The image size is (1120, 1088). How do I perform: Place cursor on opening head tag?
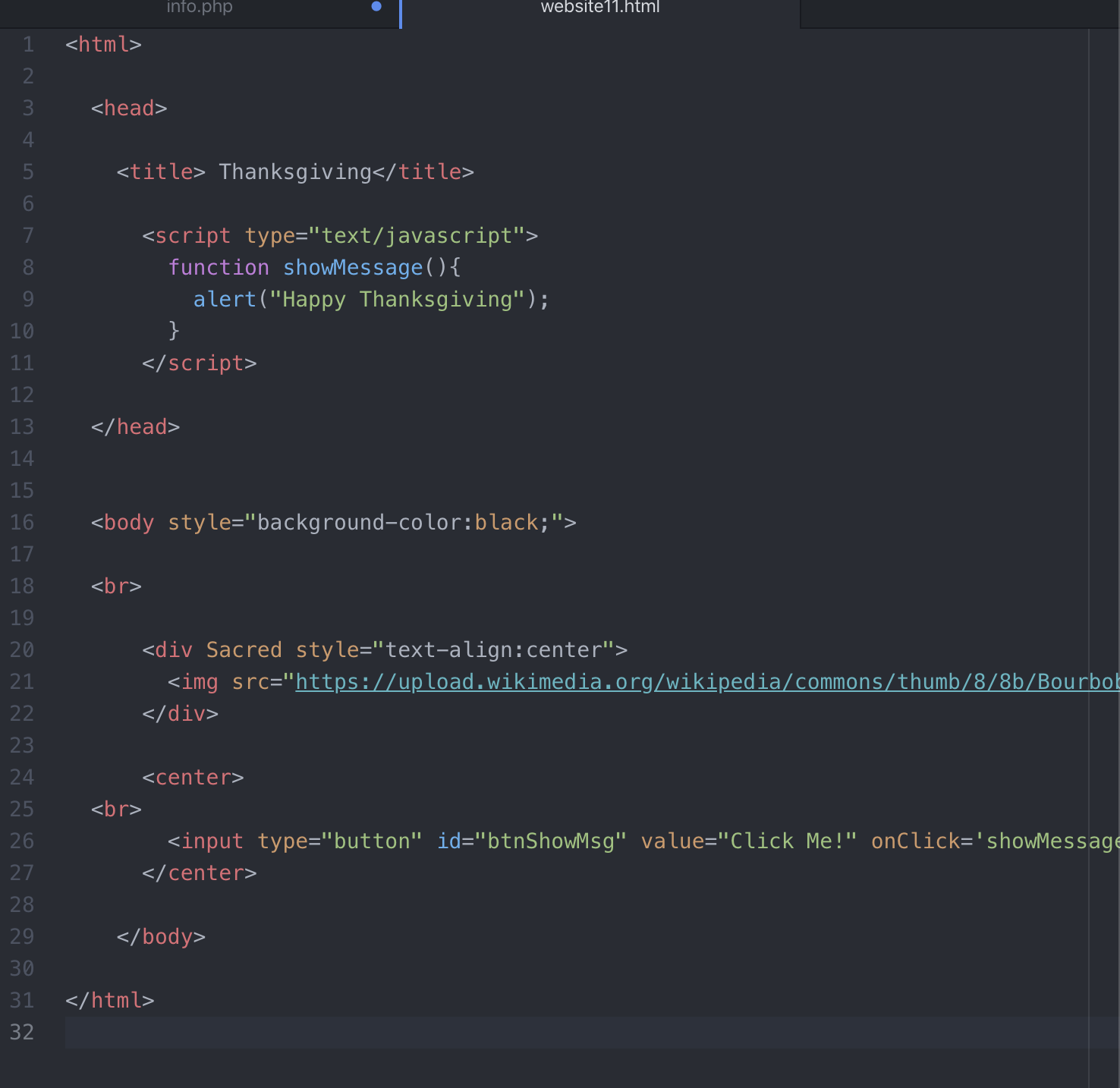129,108
